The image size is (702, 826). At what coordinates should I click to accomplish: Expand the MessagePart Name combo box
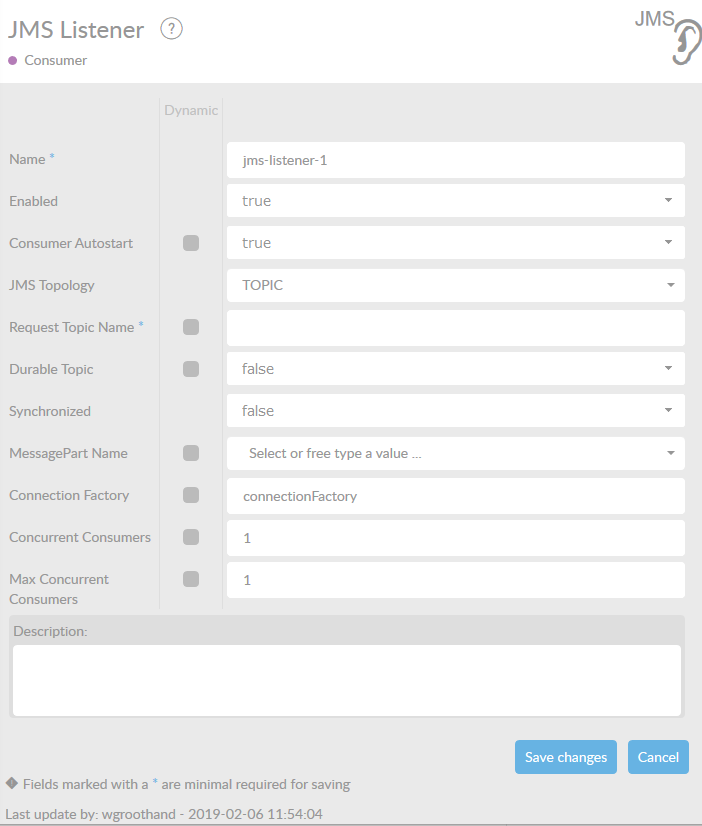click(x=455, y=453)
